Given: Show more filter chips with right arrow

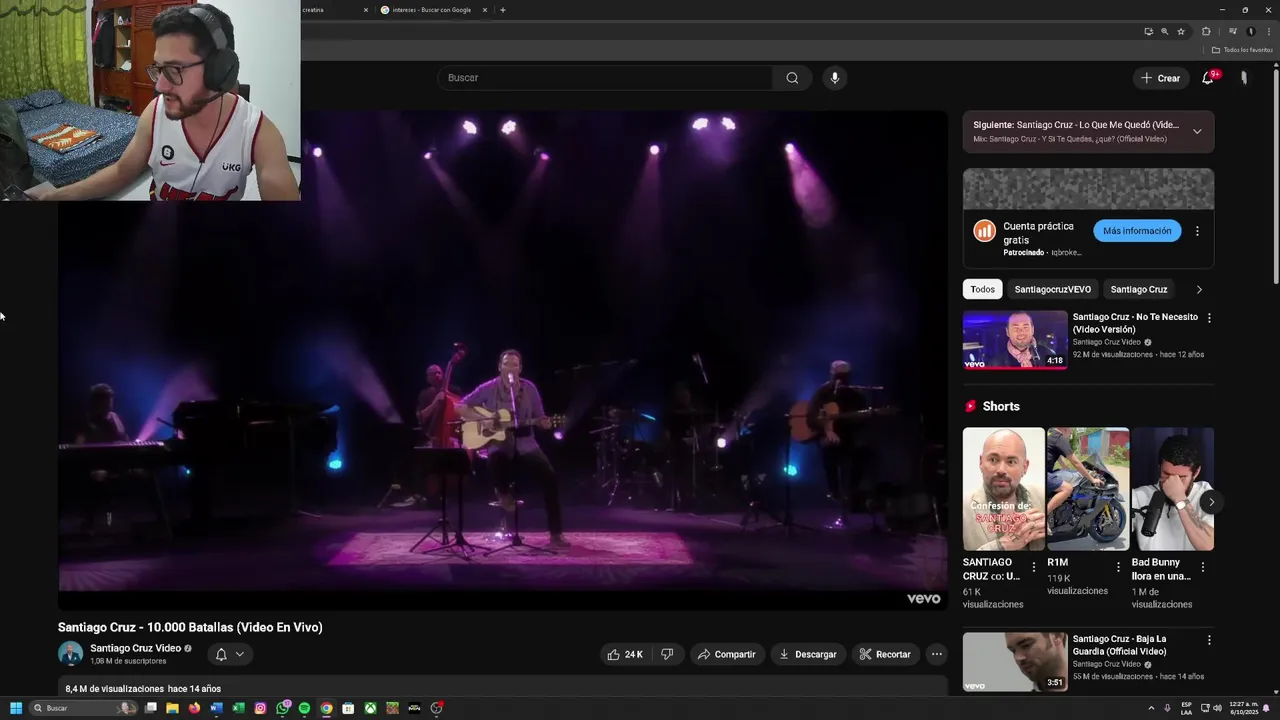Looking at the screenshot, I should [x=1199, y=289].
